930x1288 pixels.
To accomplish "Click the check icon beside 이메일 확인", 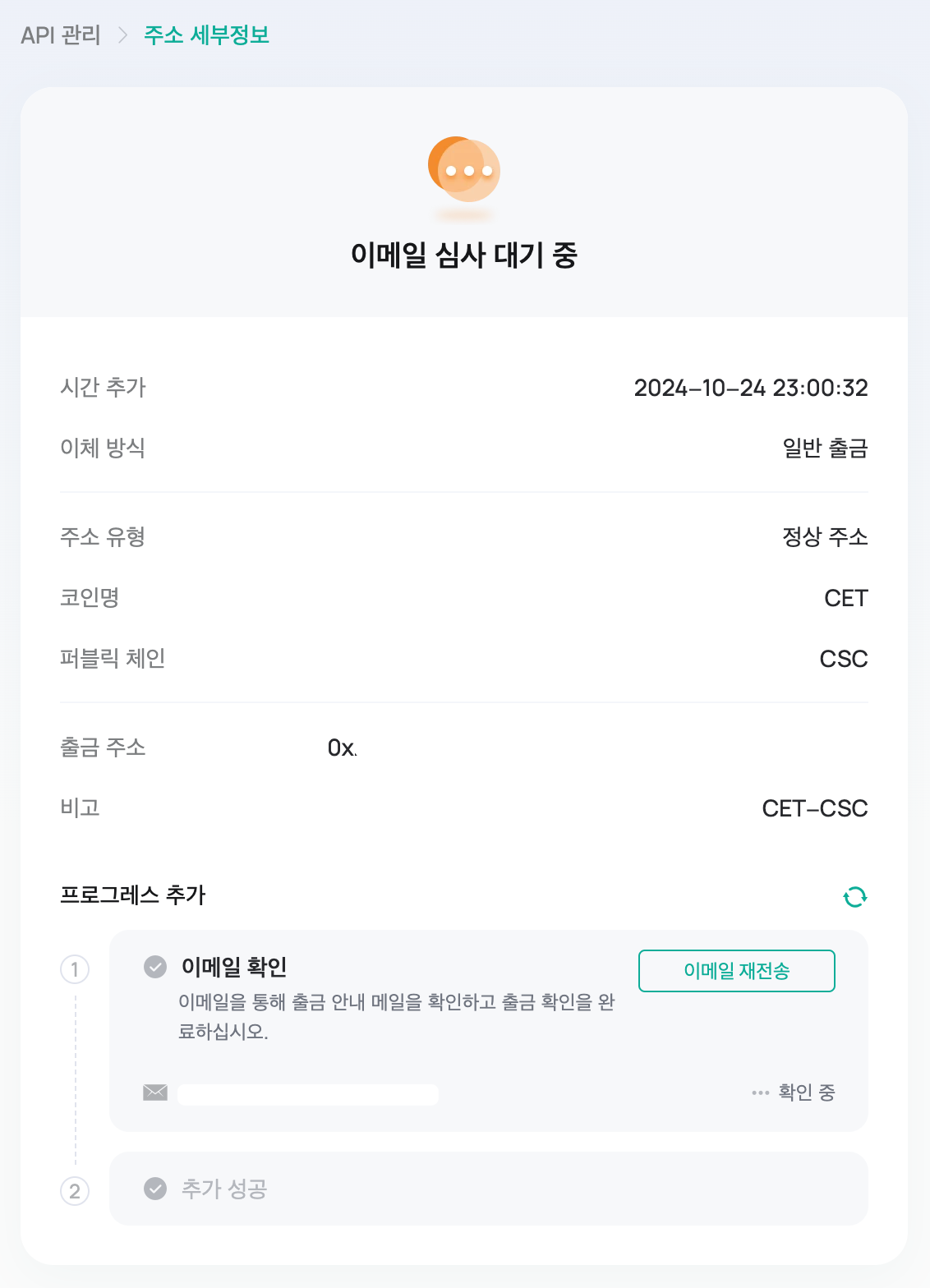I will click(x=155, y=967).
